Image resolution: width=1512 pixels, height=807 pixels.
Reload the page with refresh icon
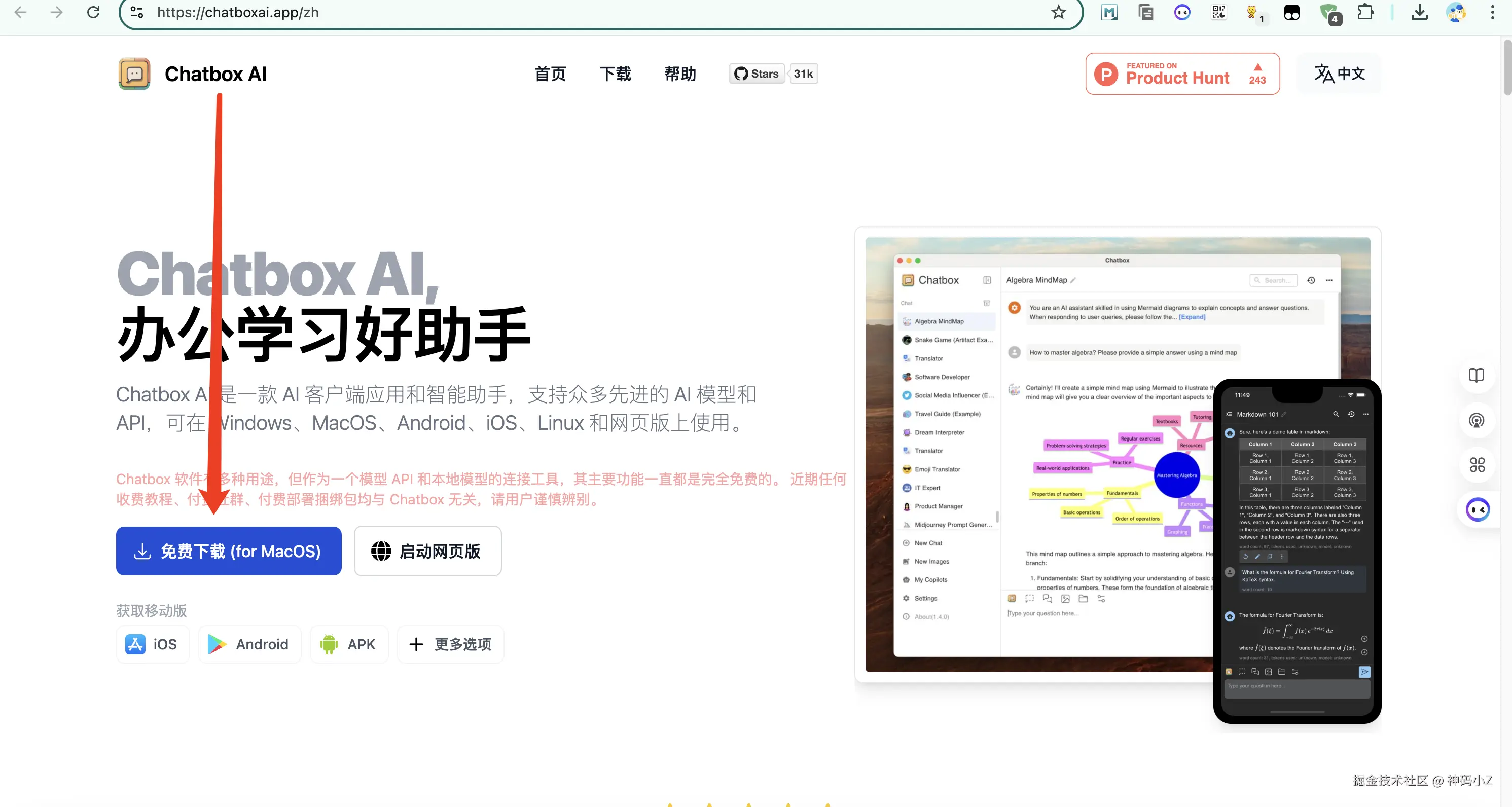coord(93,12)
